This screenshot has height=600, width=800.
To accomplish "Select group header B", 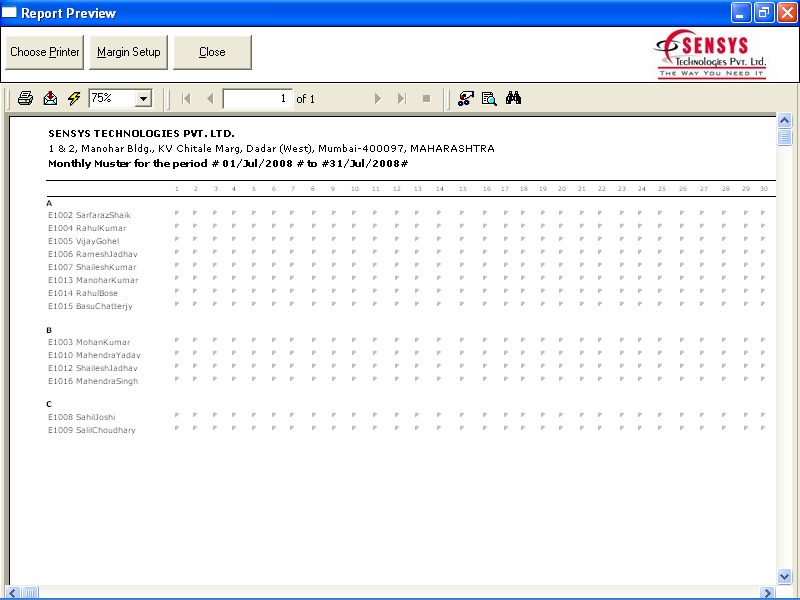I will [49, 330].
